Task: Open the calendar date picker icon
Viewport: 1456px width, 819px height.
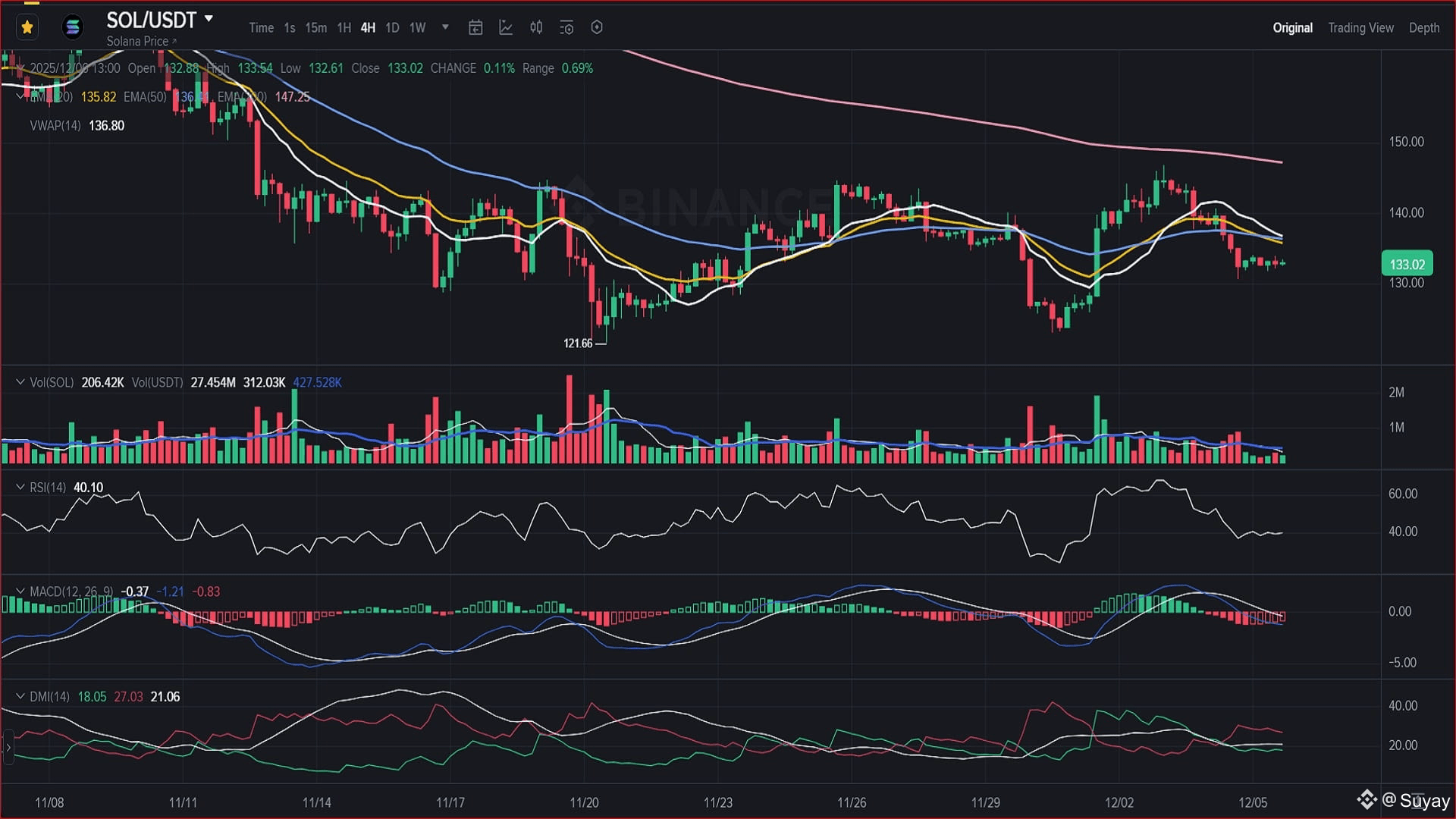Action: pyautogui.click(x=475, y=28)
